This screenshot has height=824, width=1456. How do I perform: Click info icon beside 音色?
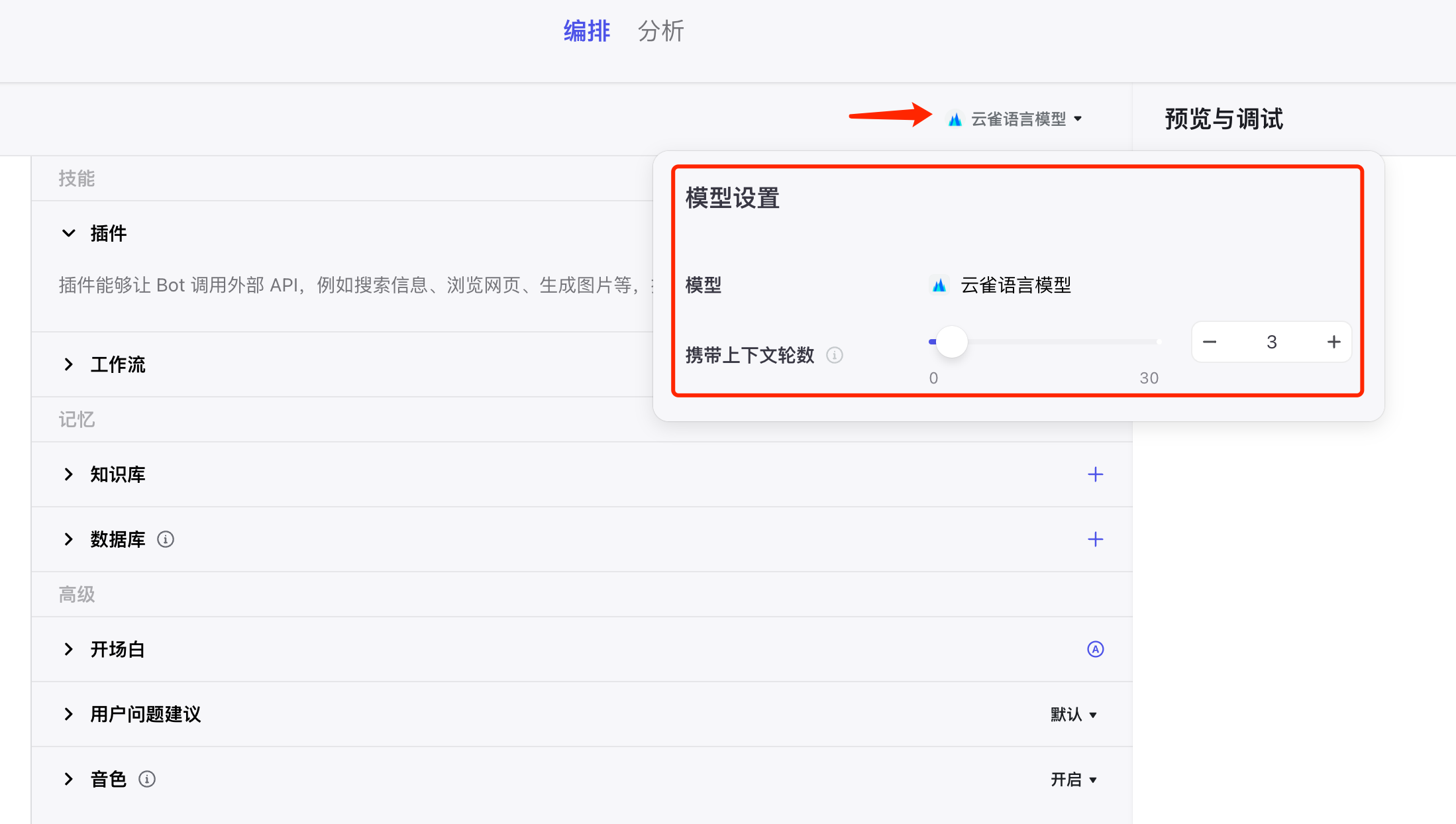tap(147, 779)
